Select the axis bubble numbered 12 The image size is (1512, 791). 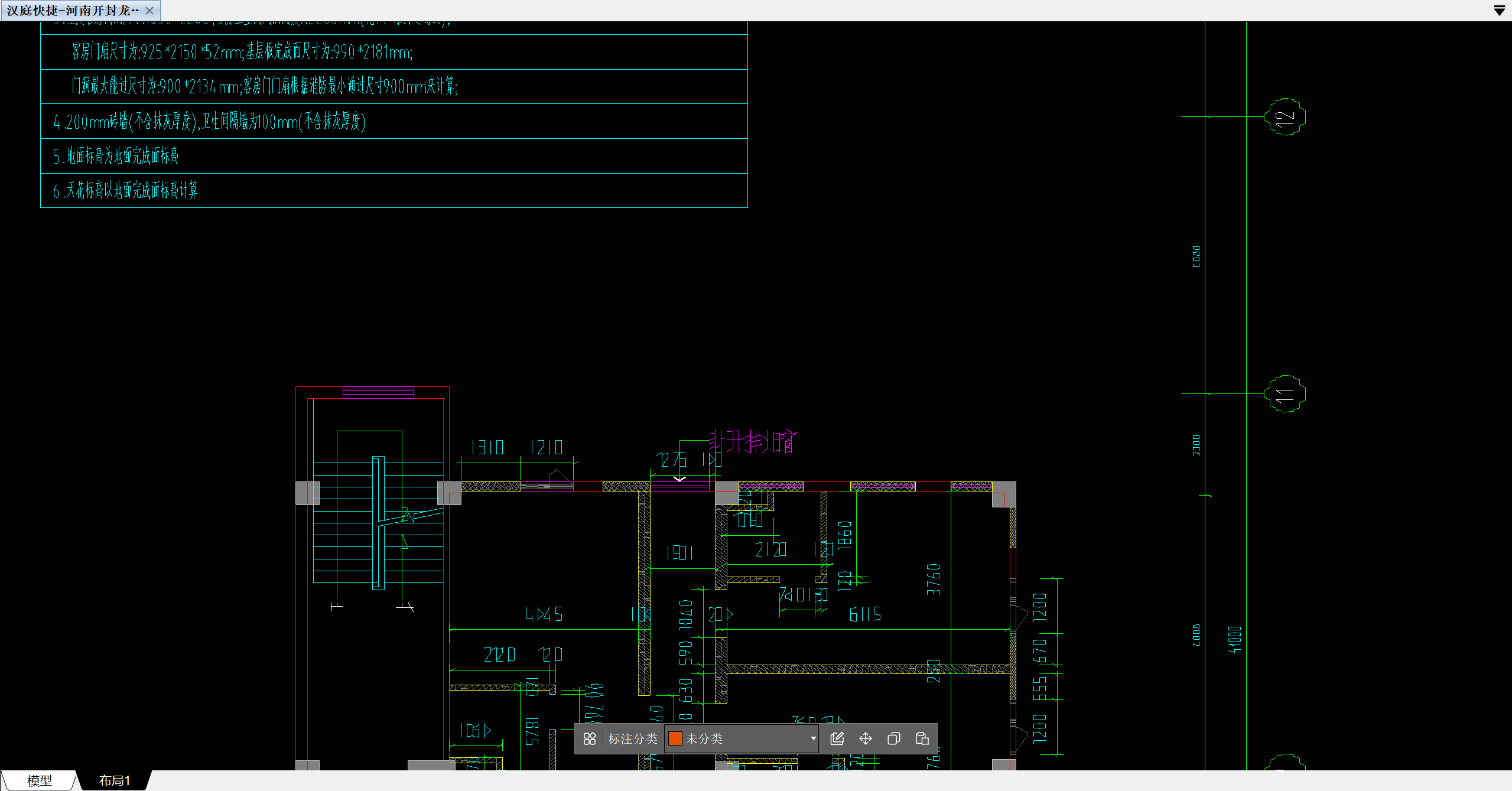1284,117
